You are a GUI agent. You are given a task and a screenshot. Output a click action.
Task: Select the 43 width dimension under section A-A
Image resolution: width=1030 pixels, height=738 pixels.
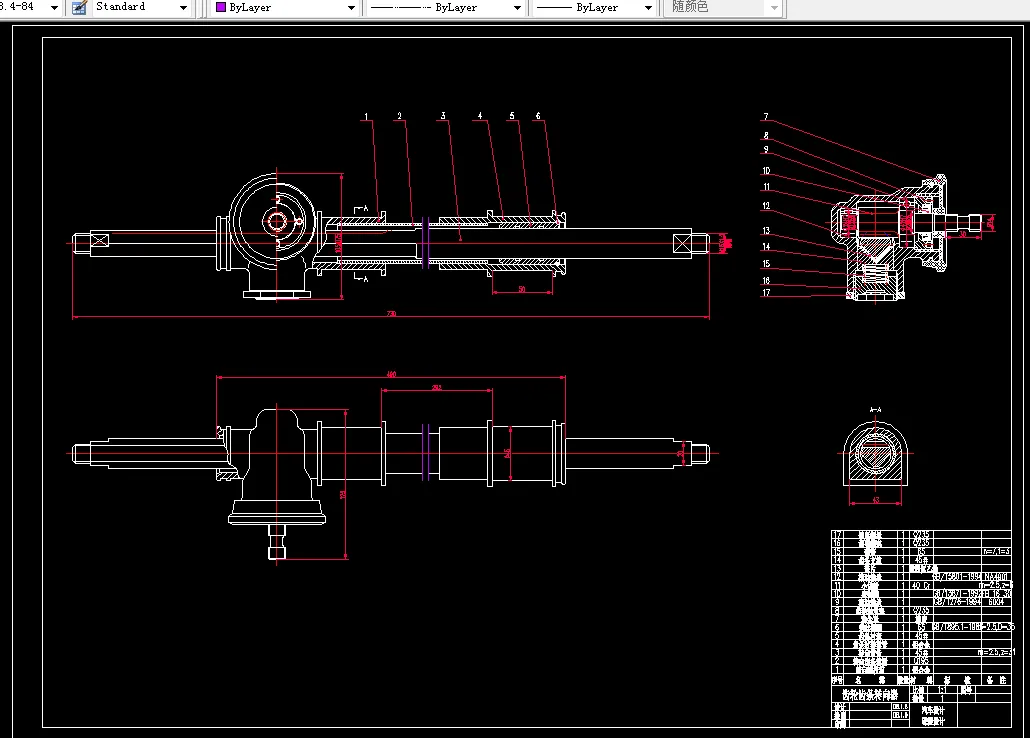(876, 500)
